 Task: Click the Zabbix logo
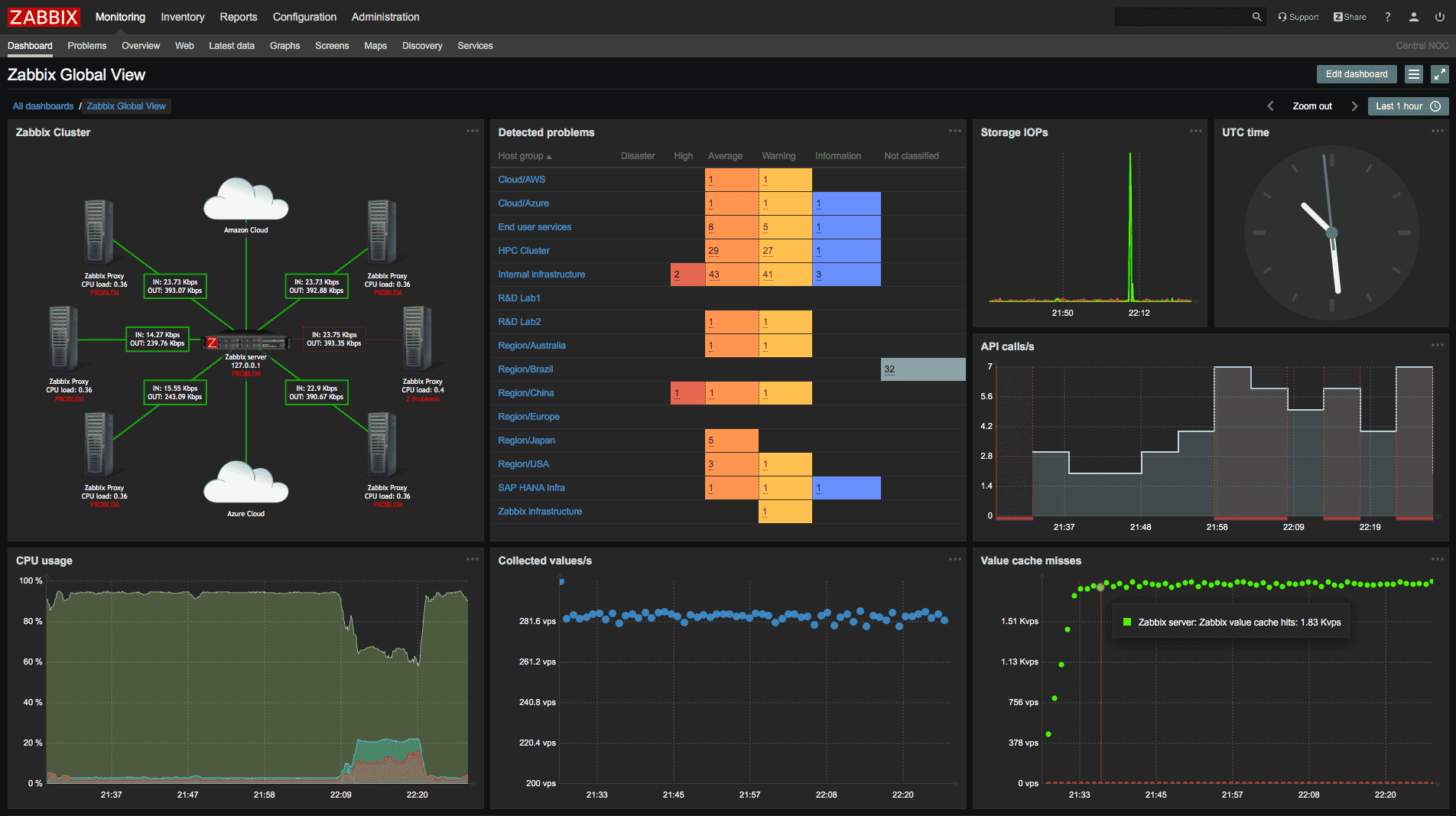click(x=44, y=17)
